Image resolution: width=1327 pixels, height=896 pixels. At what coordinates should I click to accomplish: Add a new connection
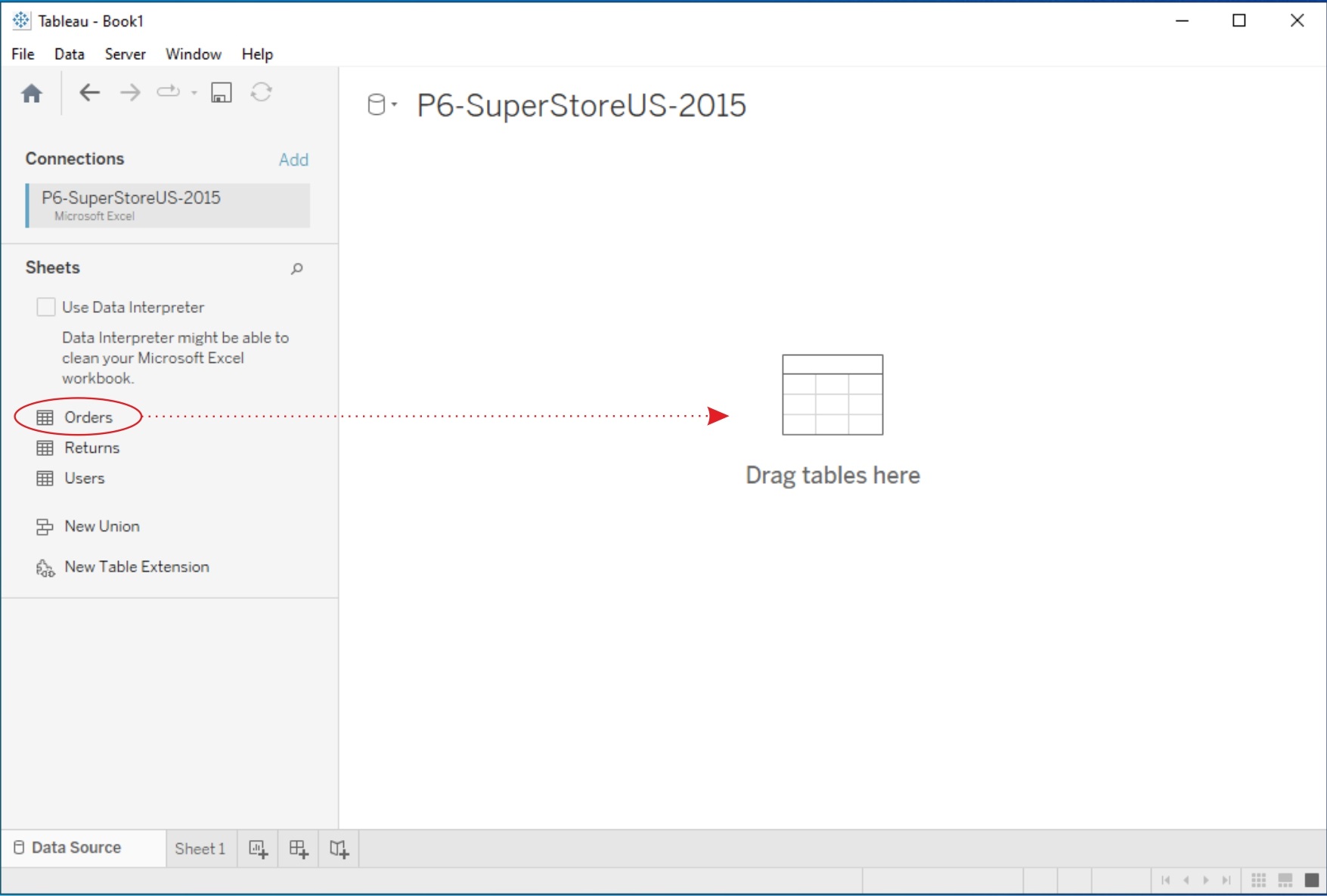tap(293, 160)
